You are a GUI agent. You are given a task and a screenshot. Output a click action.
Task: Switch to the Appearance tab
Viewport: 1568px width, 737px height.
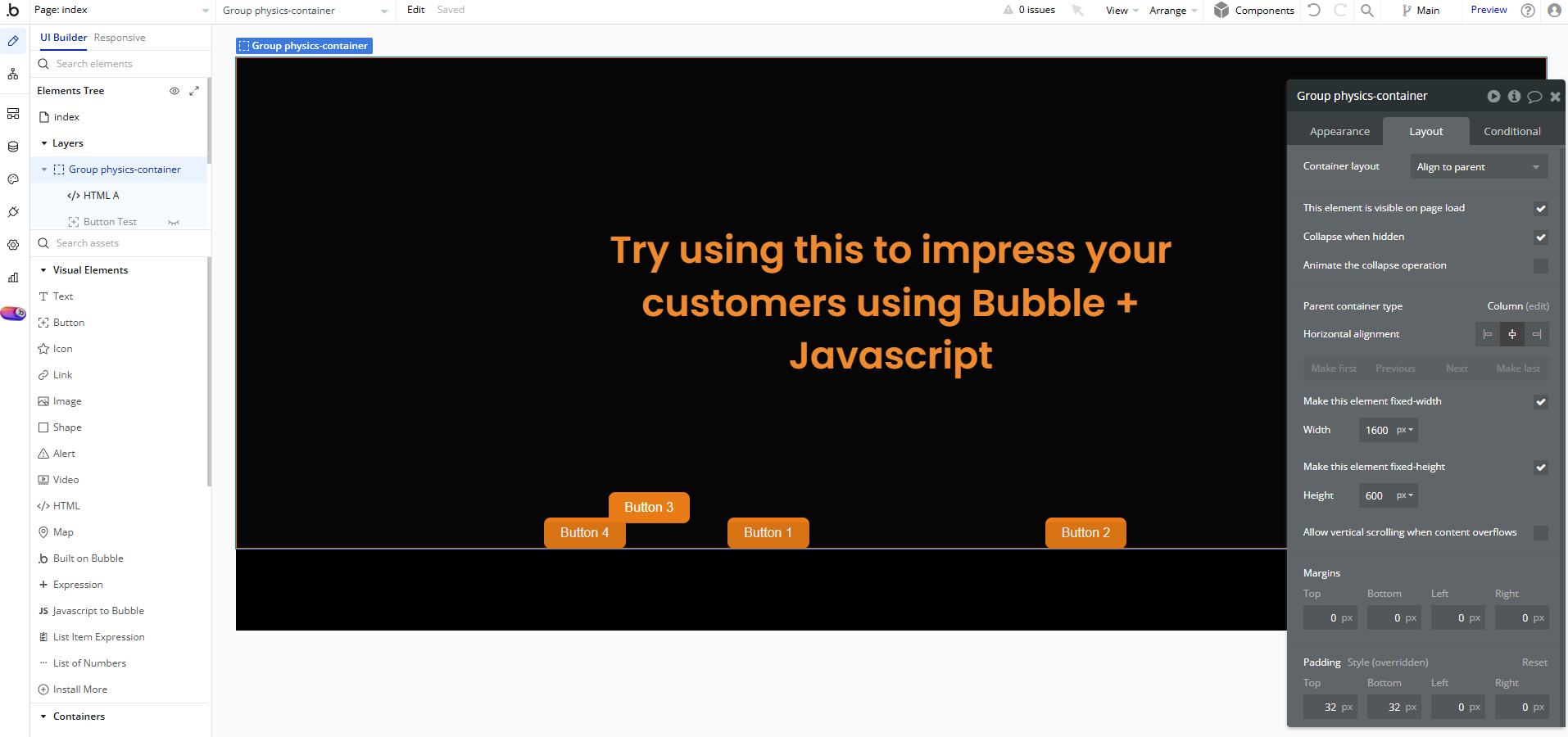[x=1339, y=131]
